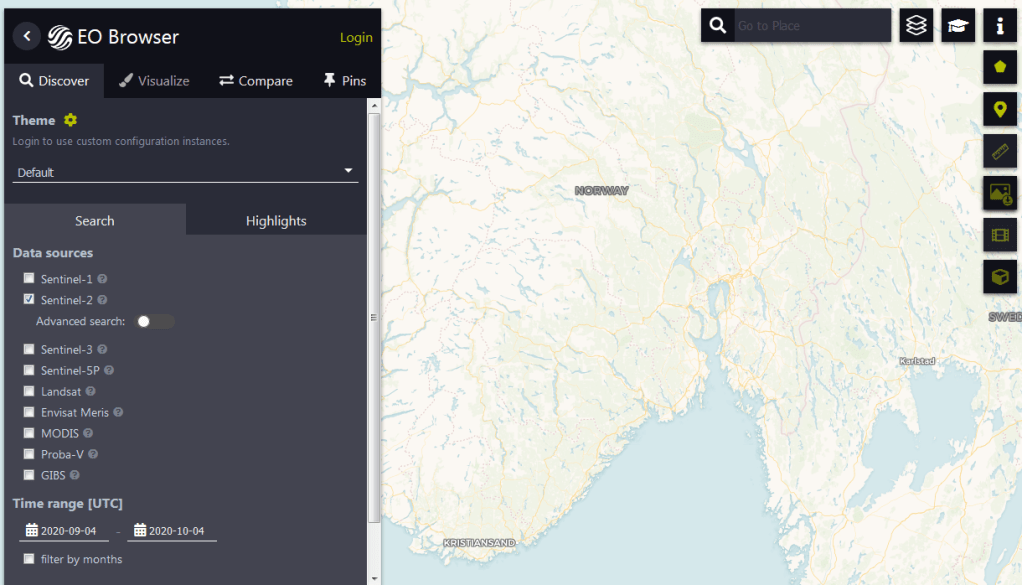Check the Landsat data source box
The width and height of the screenshot is (1022, 585).
pos(29,391)
